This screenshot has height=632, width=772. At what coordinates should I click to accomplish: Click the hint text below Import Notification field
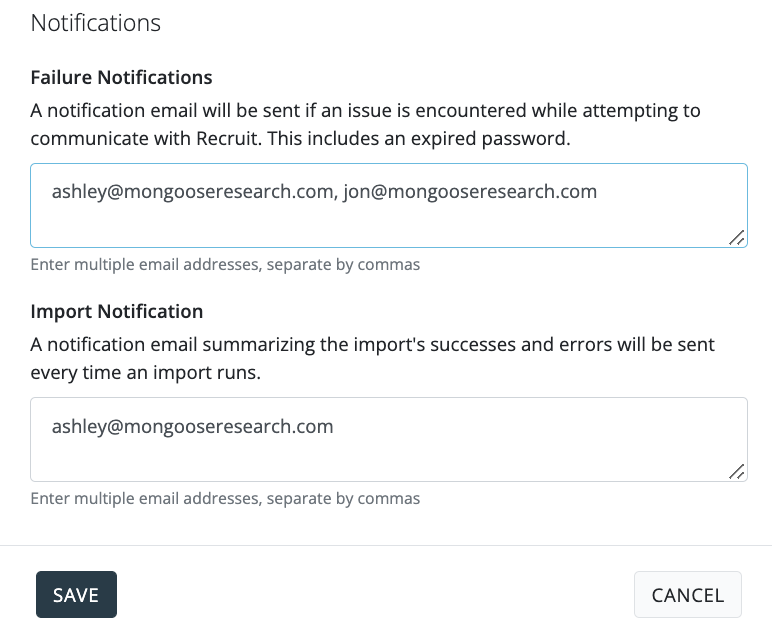[225, 498]
